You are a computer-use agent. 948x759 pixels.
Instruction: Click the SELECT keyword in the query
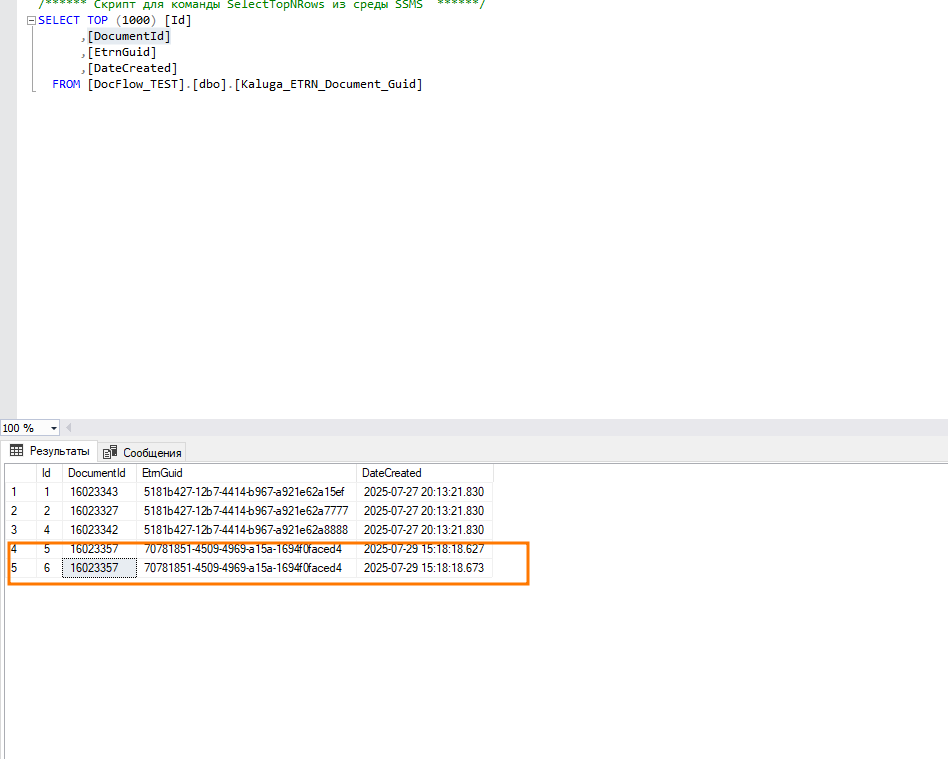[x=59, y=21]
